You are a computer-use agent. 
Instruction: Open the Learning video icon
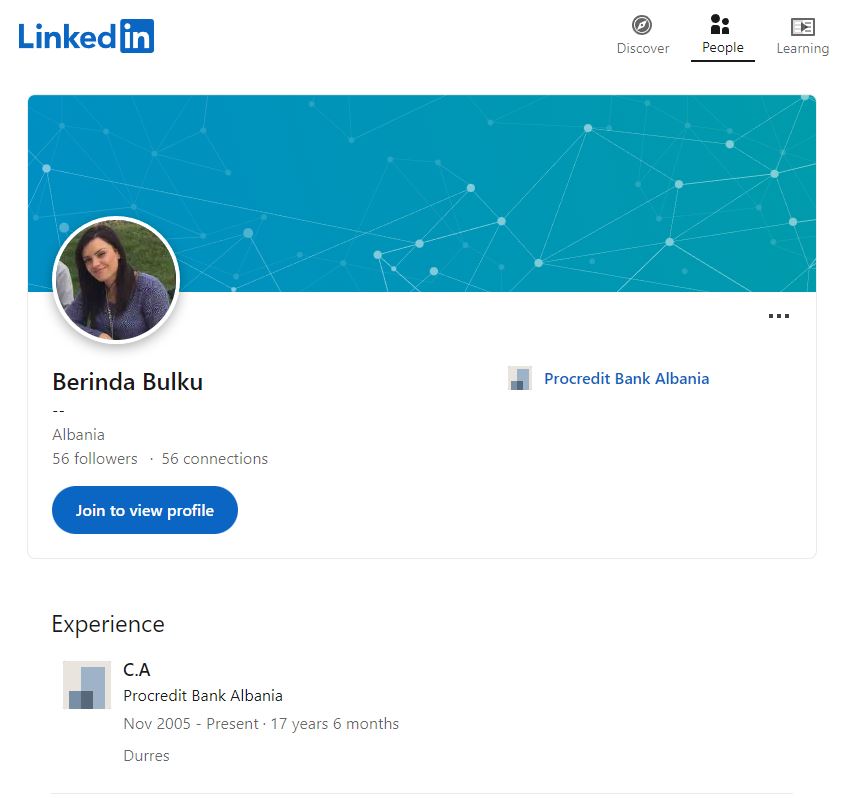point(802,26)
